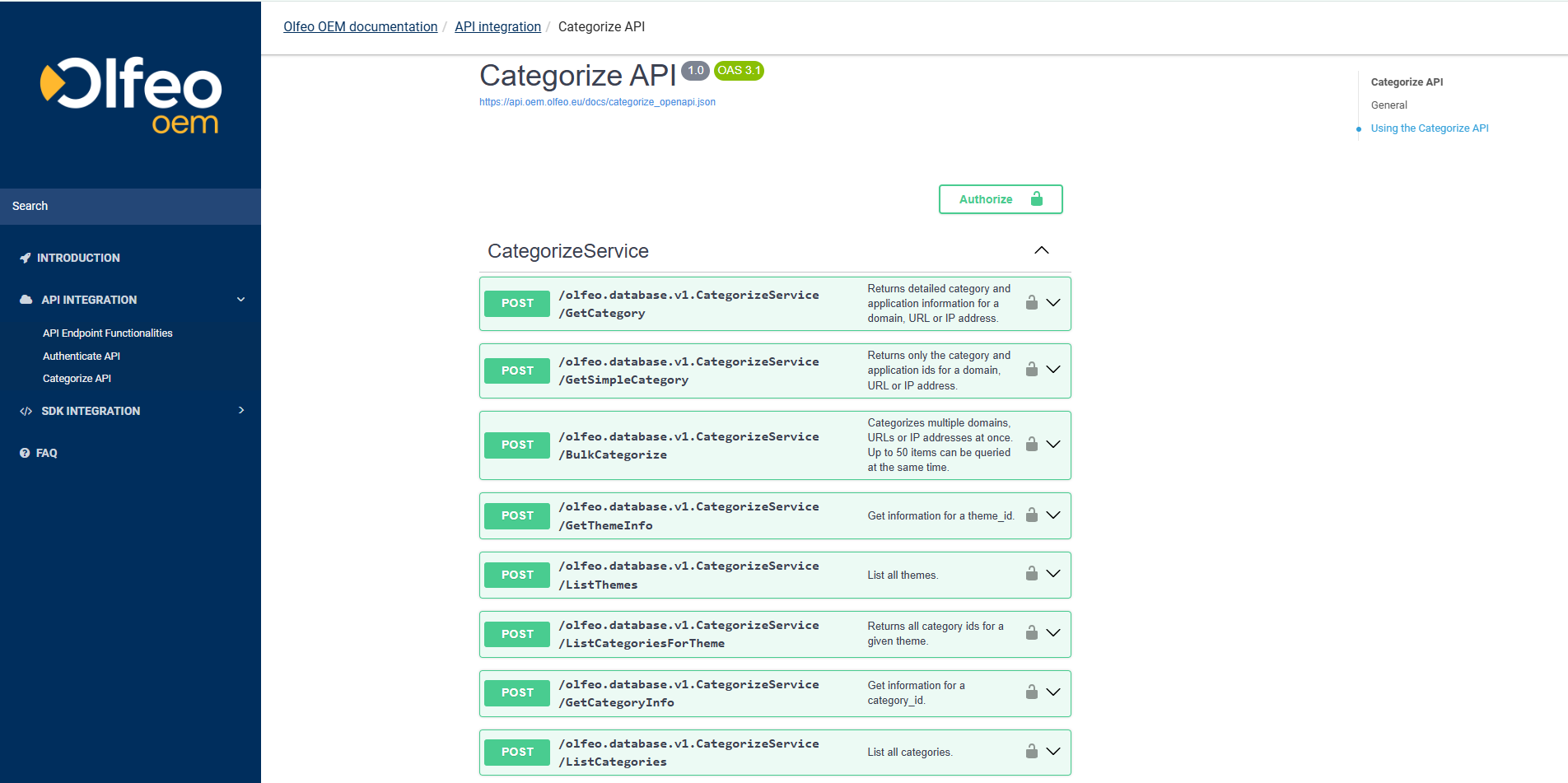The height and width of the screenshot is (783, 1568).
Task: Click the OAS 3.1 badge
Action: [x=739, y=71]
